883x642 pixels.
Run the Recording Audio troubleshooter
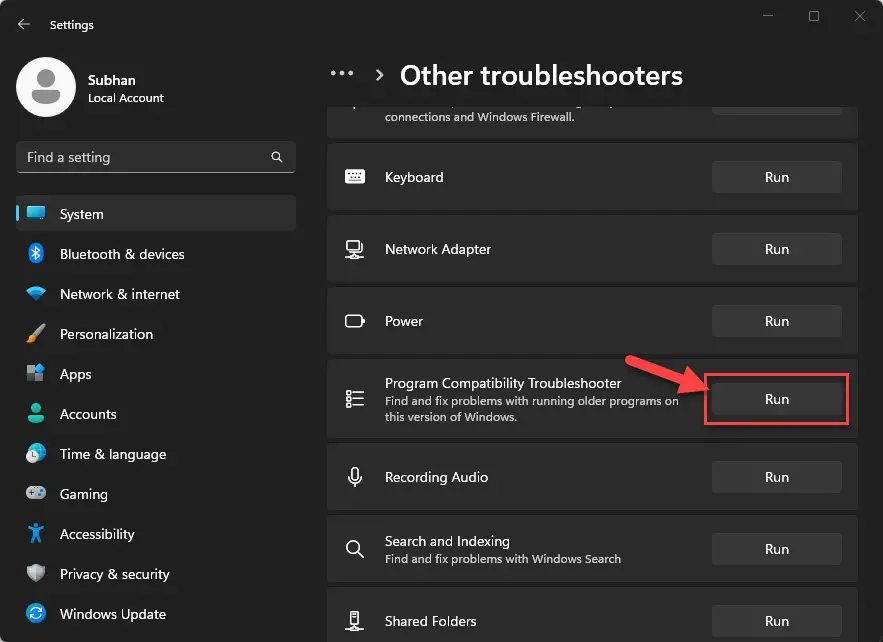point(777,477)
